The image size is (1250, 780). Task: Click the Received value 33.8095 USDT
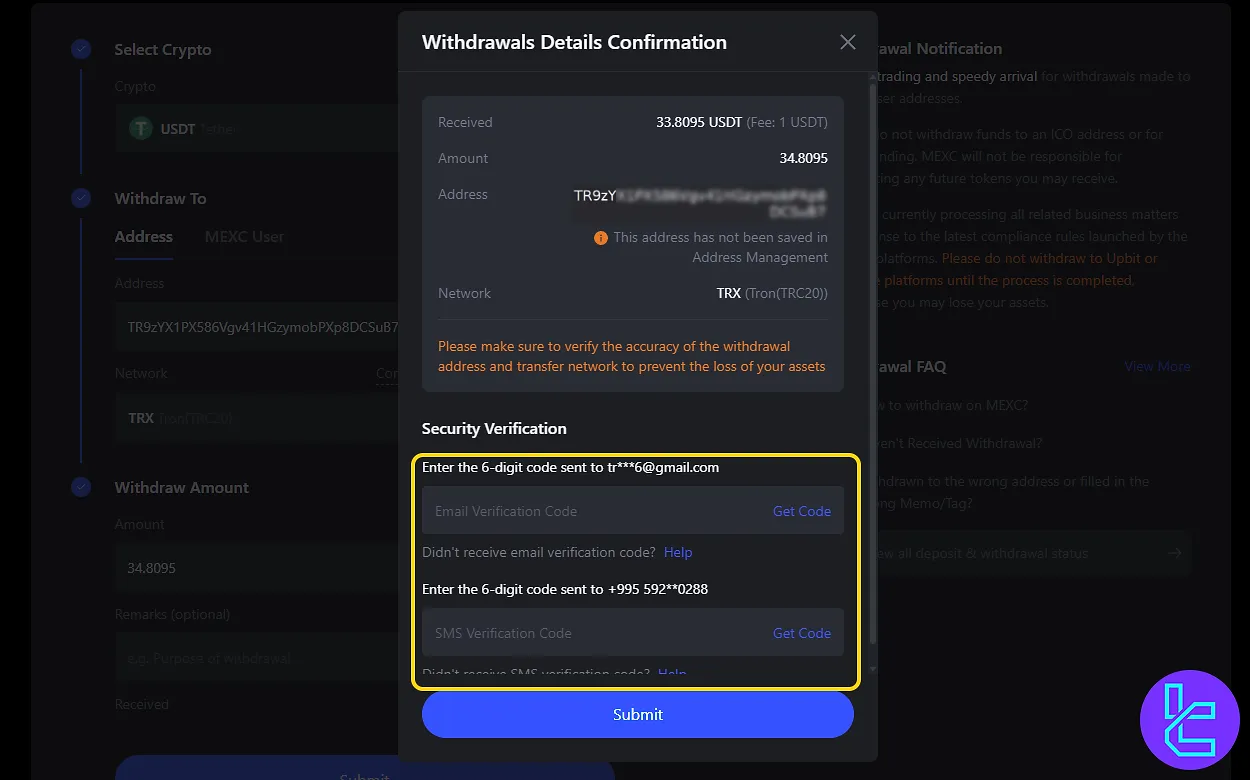699,122
